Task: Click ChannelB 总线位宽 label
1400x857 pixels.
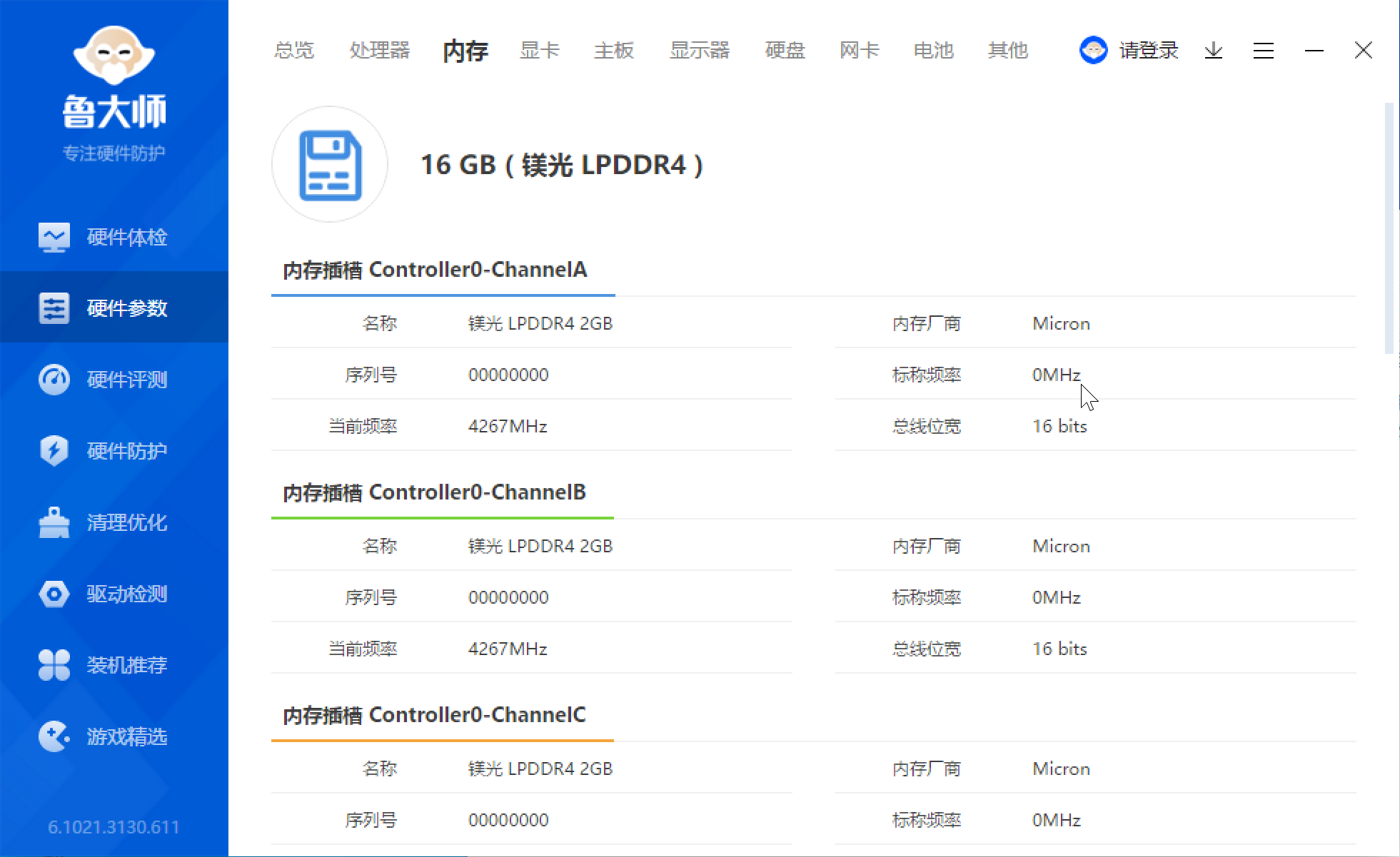Action: pyautogui.click(x=927, y=649)
